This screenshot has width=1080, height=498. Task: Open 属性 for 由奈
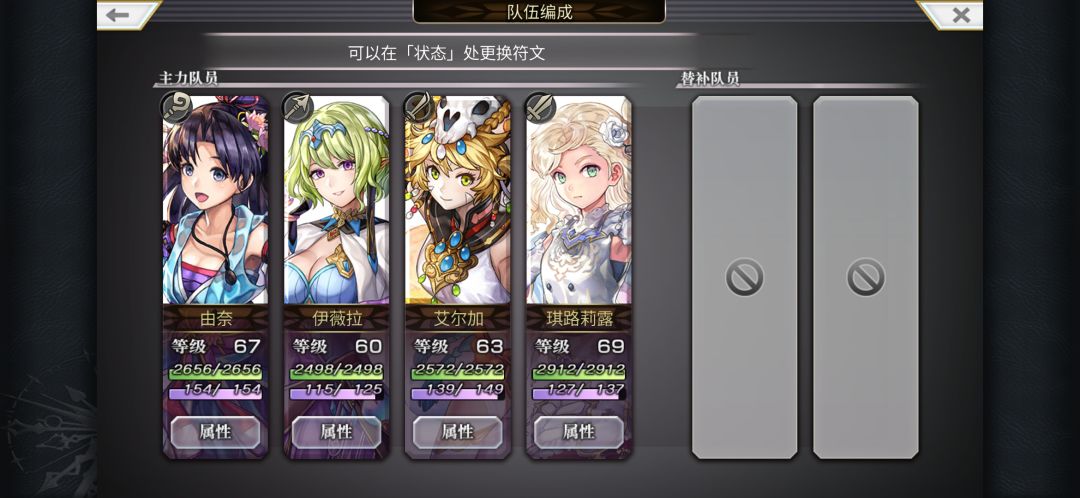tap(216, 432)
